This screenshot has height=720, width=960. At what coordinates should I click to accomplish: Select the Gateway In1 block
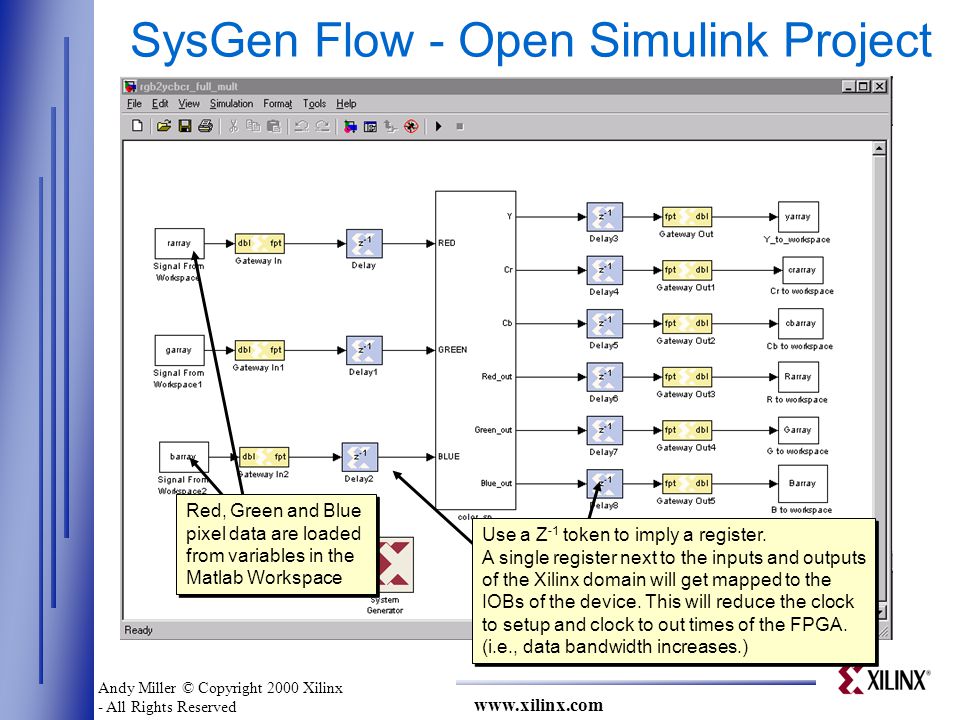point(260,350)
